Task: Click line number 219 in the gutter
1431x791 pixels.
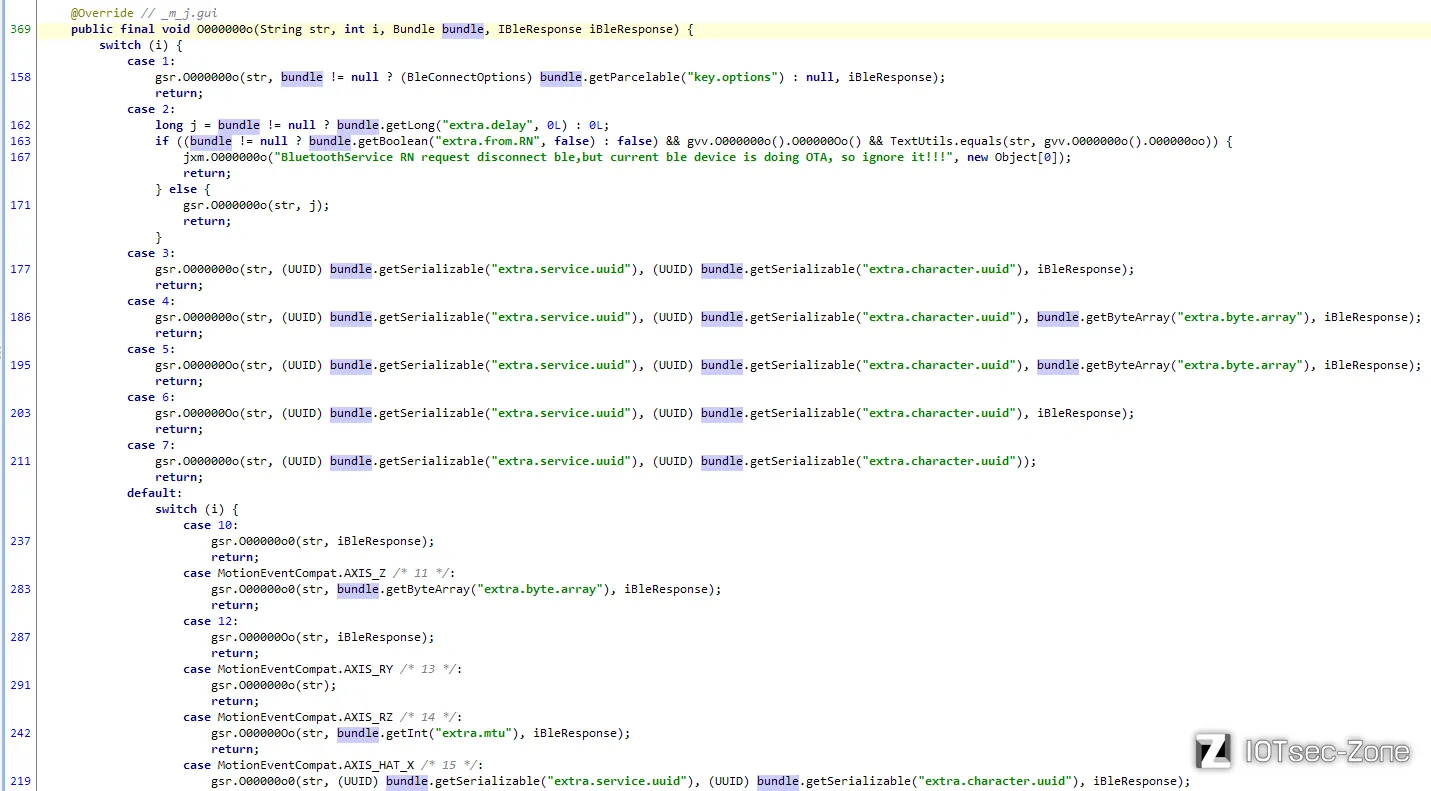Action: (x=20, y=781)
